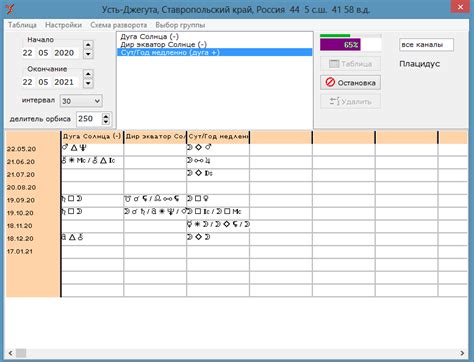Open the интервал dropdown showing 30

[x=81, y=101]
